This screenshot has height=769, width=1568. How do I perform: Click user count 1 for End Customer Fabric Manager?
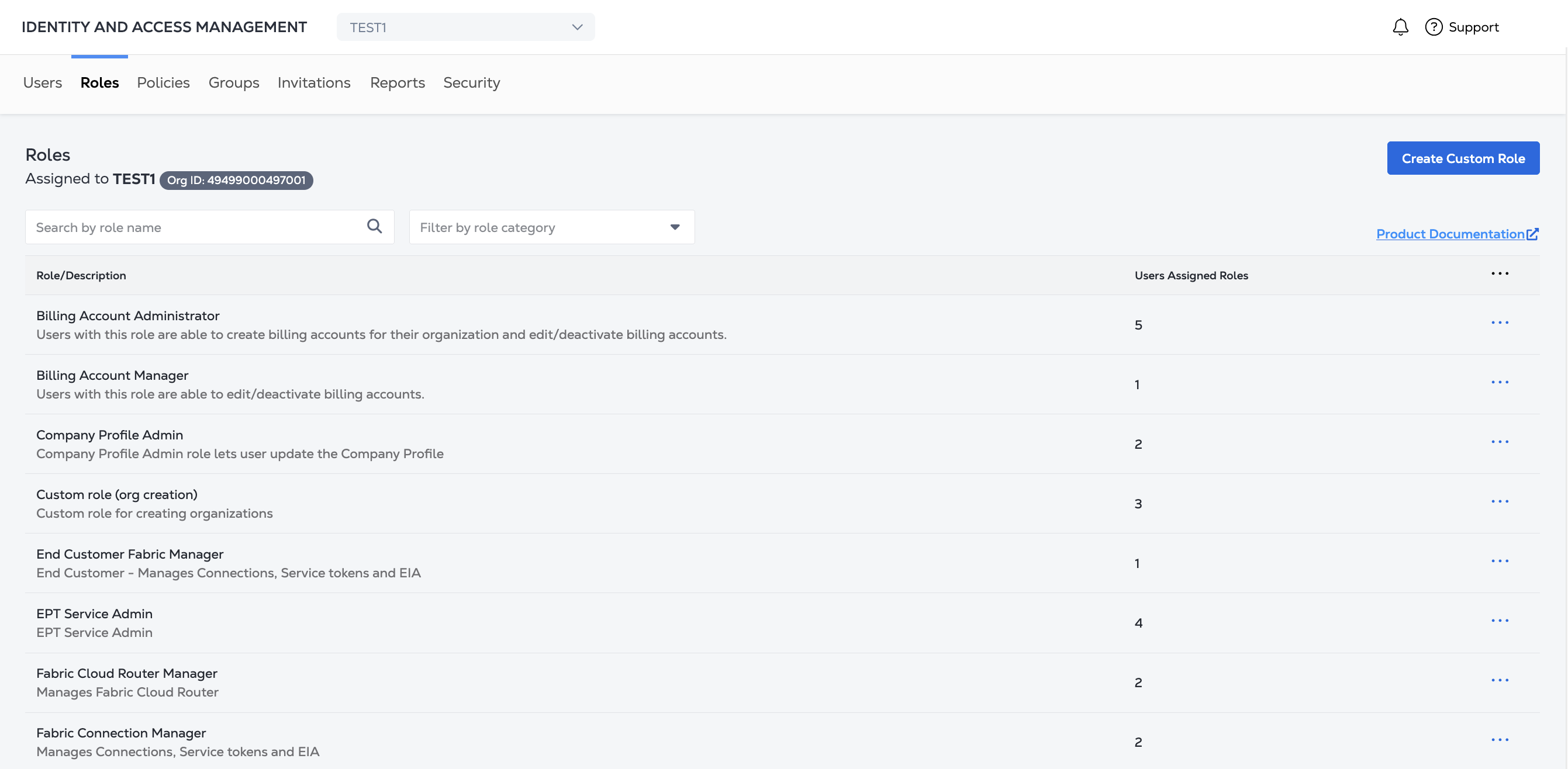(1137, 563)
